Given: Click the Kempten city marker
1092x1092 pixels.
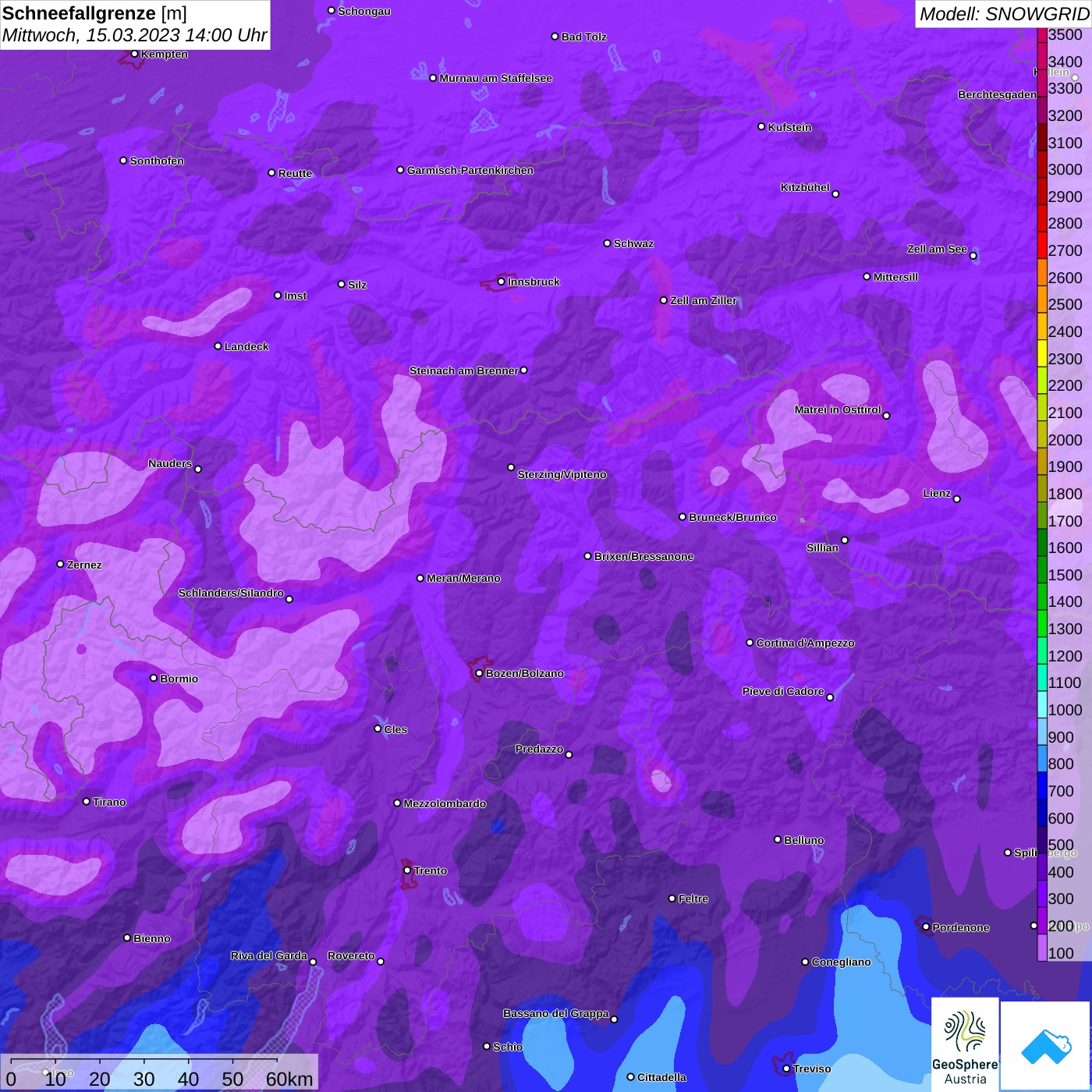Looking at the screenshot, I should pyautogui.click(x=134, y=54).
